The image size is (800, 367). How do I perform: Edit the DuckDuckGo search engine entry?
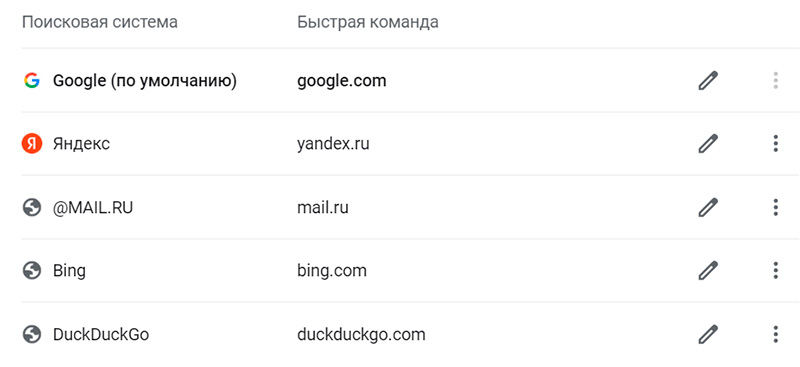click(708, 334)
